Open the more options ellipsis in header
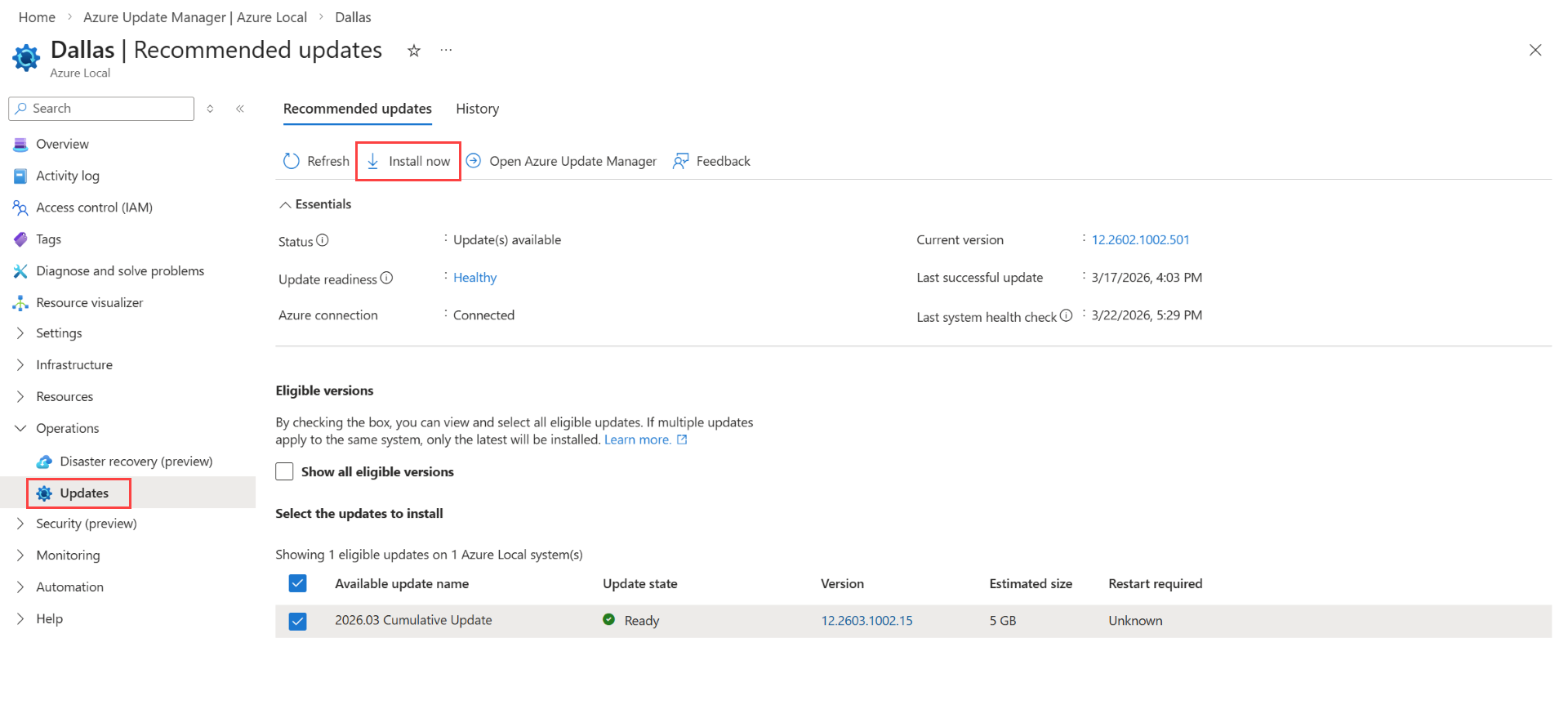1568x705 pixels. [x=446, y=50]
